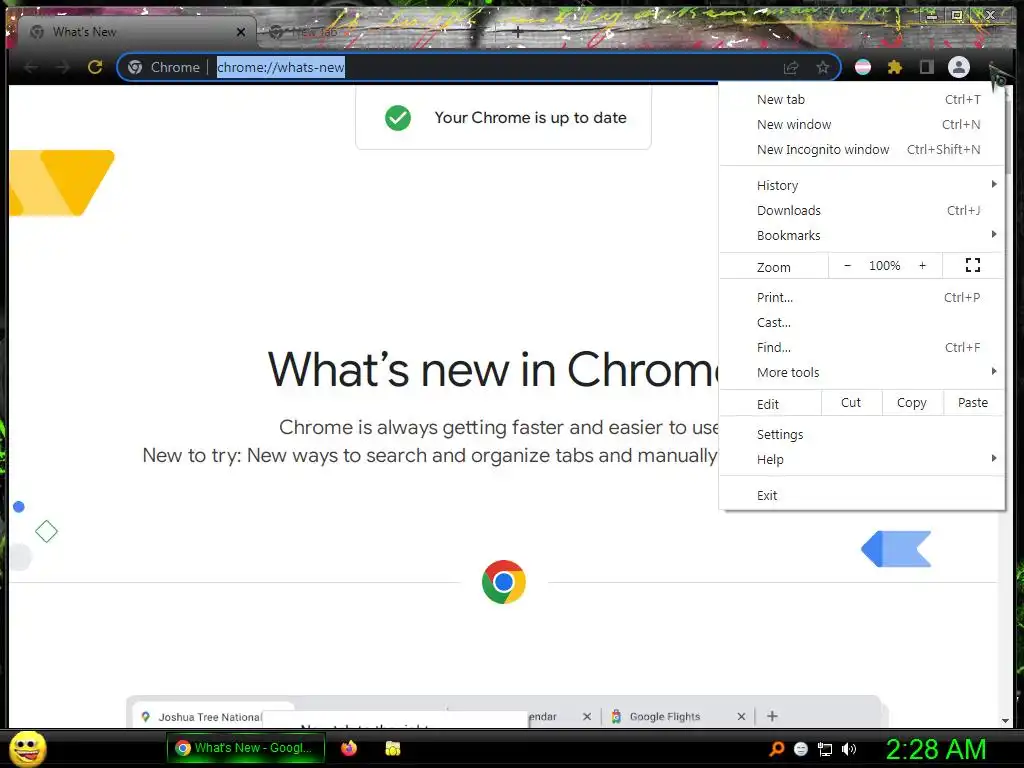This screenshot has height=768, width=1024.
Task: Click the What's new in Chrome heading
Action: click(x=494, y=370)
